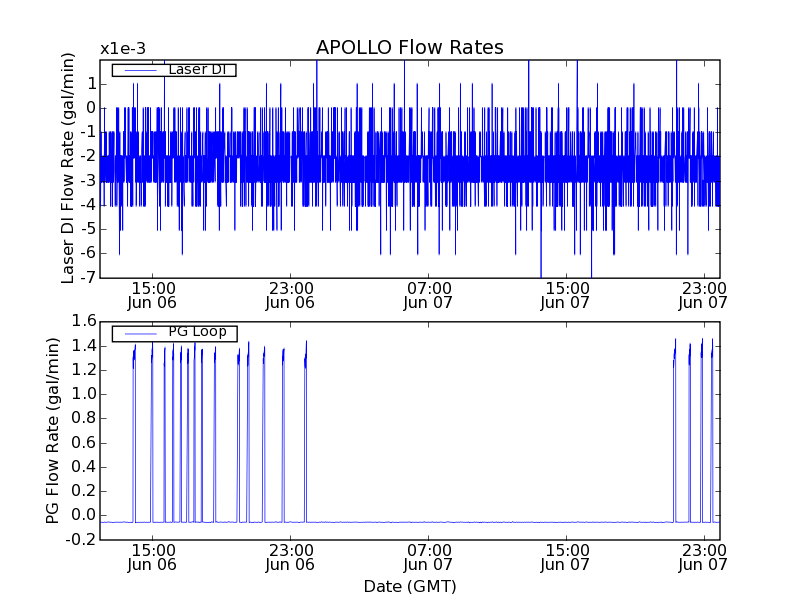This screenshot has height=600, width=800.
Task: Click the blue line sample in Laser DI legend
Action: 139,70
